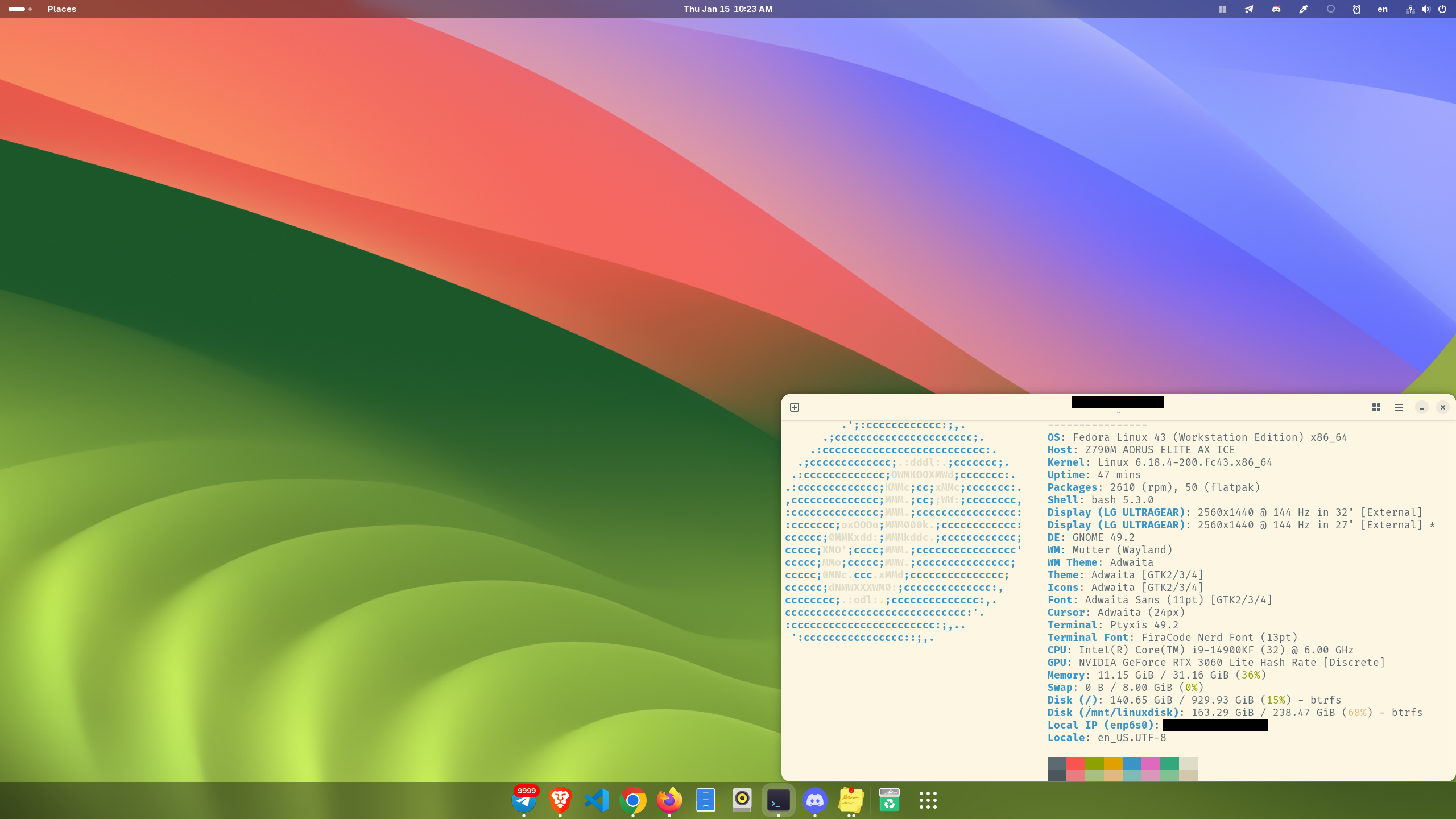Open the Trash in the dock
The image size is (1456, 819).
click(x=889, y=800)
